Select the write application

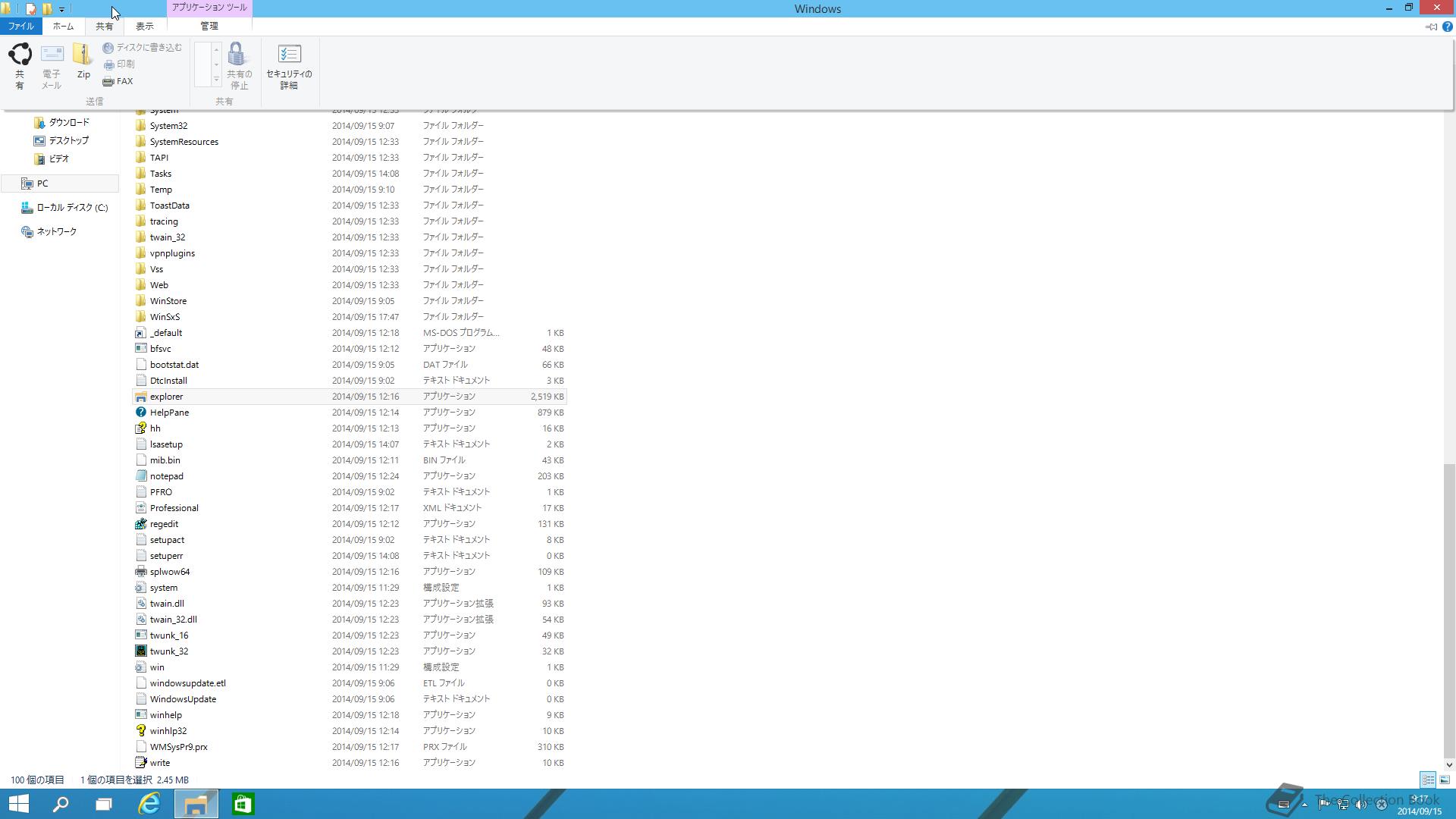[350, 763]
